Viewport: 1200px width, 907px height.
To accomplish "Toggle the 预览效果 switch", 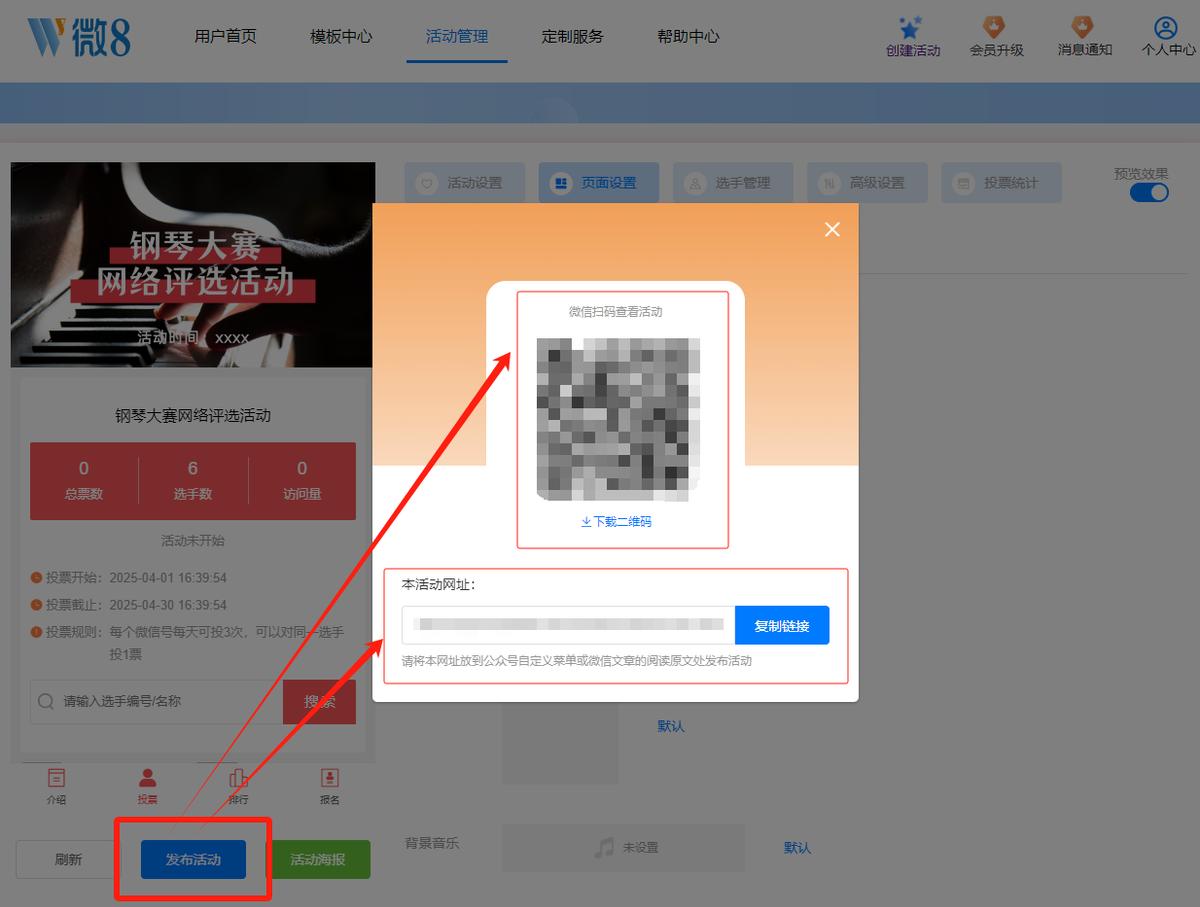I will [x=1149, y=192].
